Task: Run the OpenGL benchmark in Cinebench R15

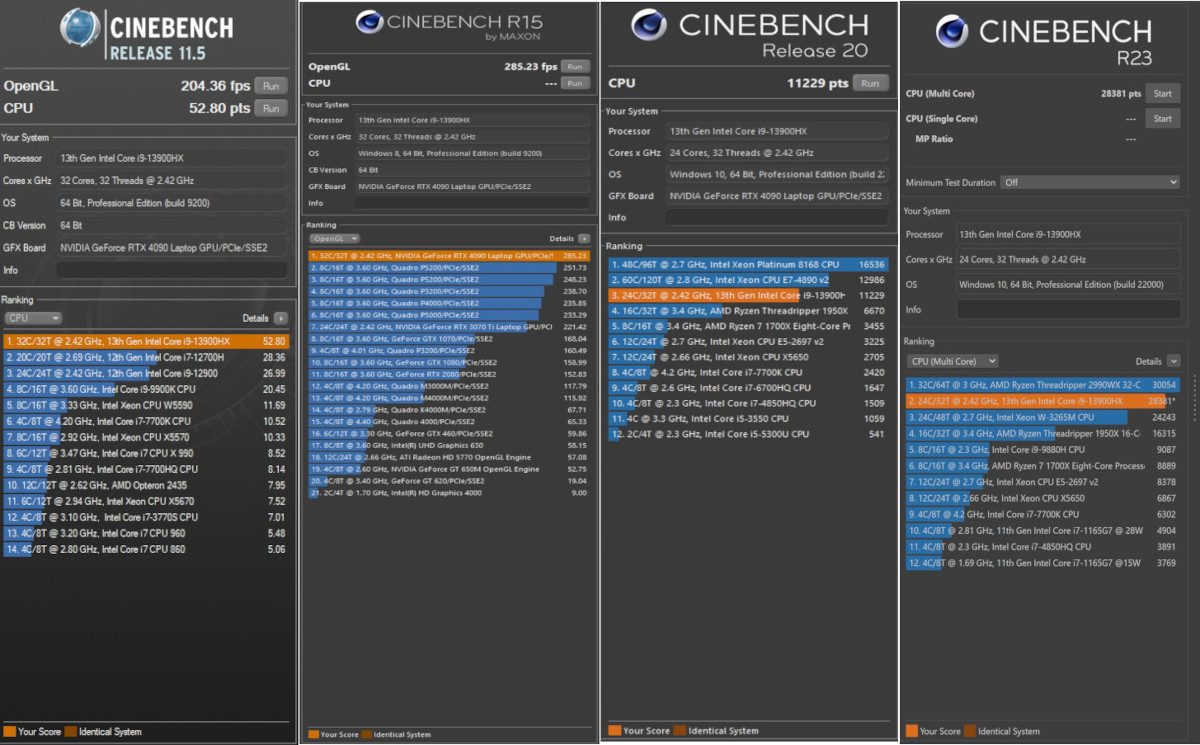Action: [574, 67]
